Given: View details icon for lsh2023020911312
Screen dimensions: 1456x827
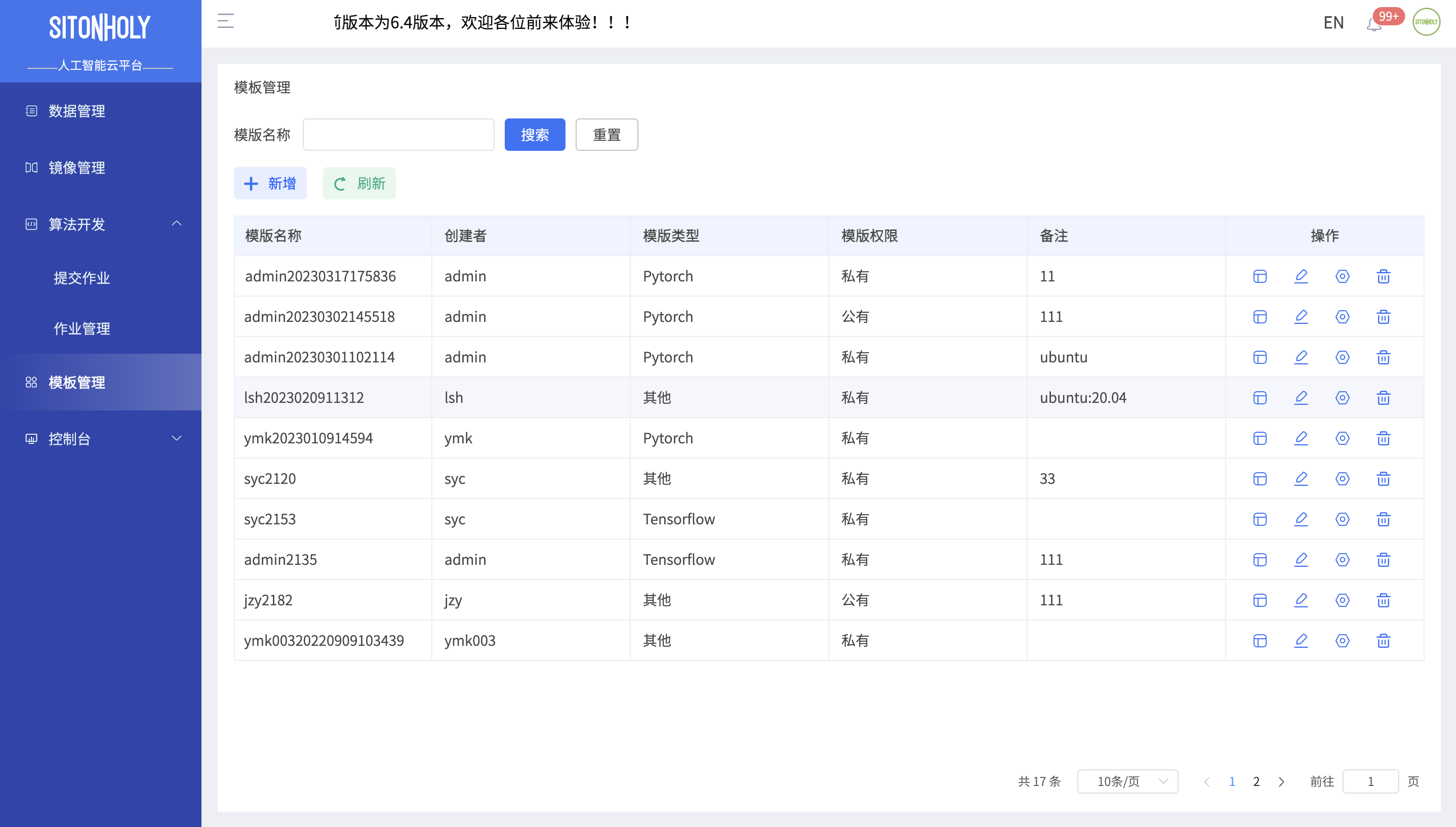Looking at the screenshot, I should (1260, 398).
